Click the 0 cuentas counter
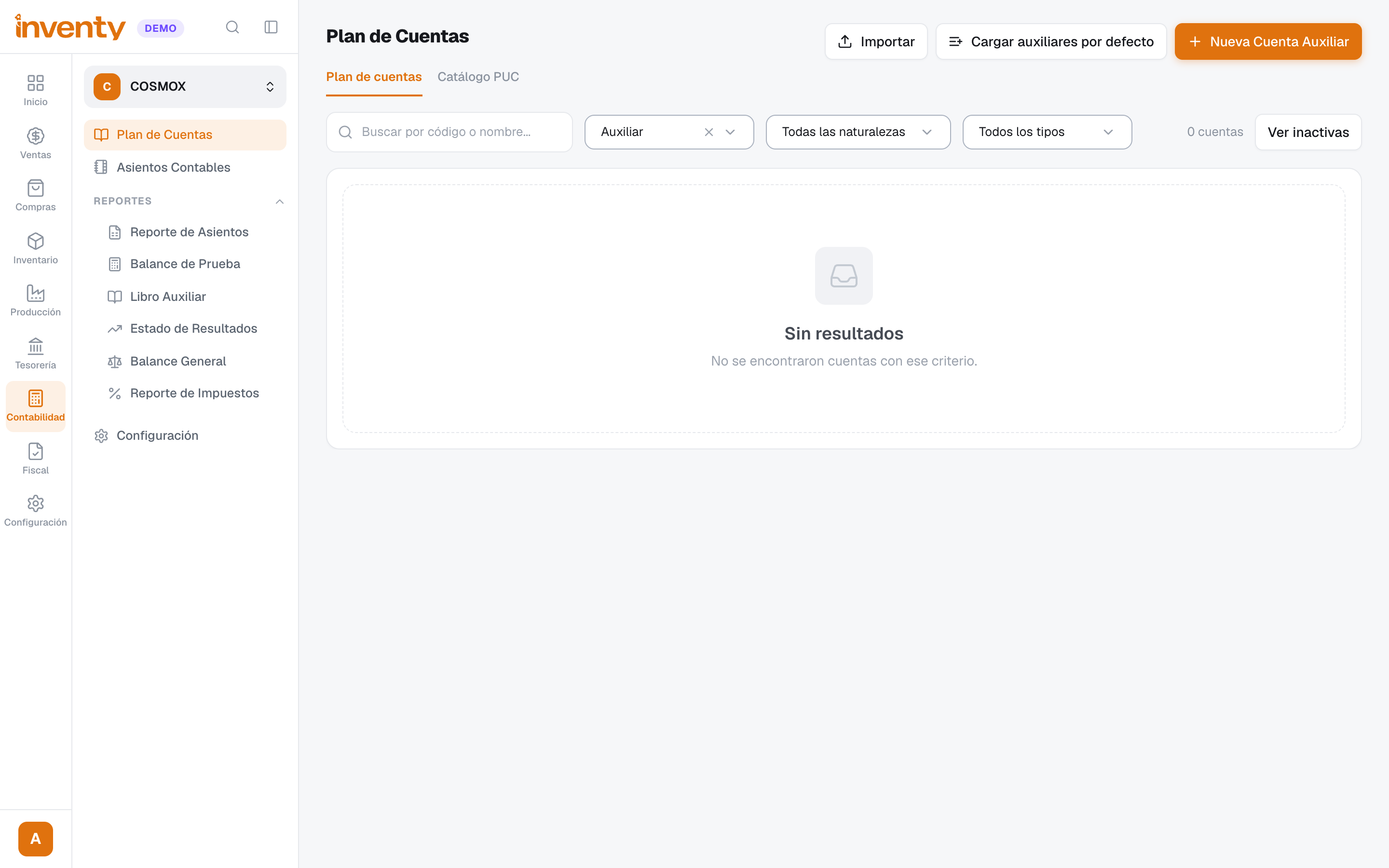 [1214, 132]
